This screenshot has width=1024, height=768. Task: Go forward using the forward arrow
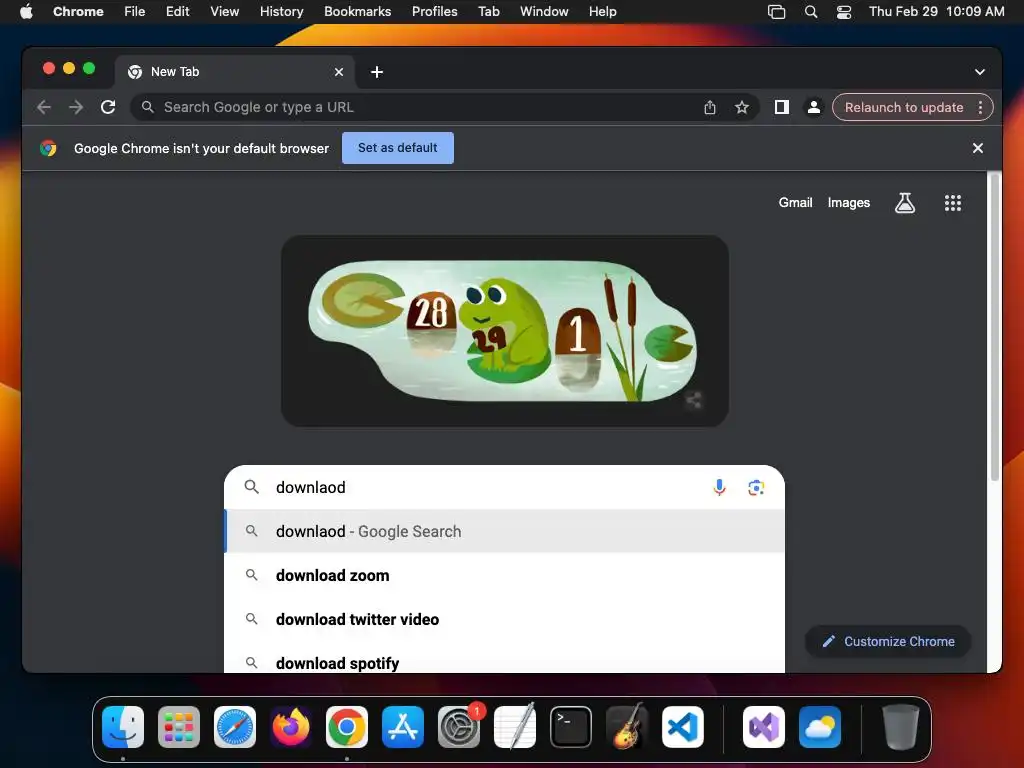pyautogui.click(x=76, y=107)
